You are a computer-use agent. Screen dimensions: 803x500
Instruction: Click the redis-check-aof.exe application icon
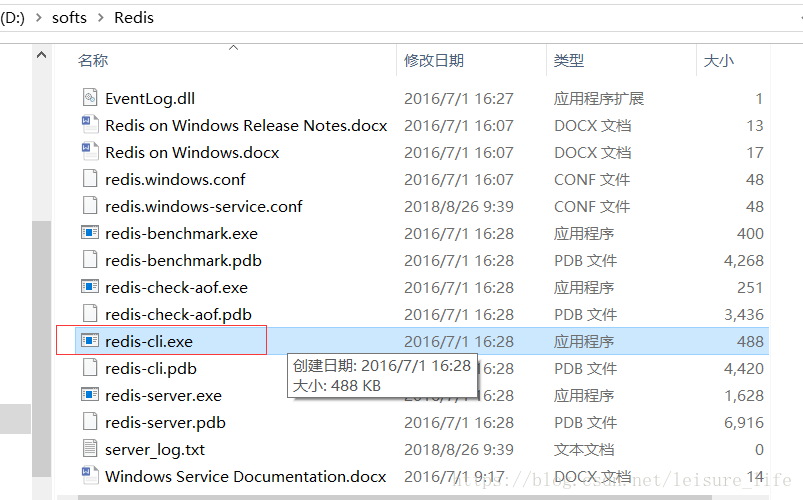tap(90, 287)
